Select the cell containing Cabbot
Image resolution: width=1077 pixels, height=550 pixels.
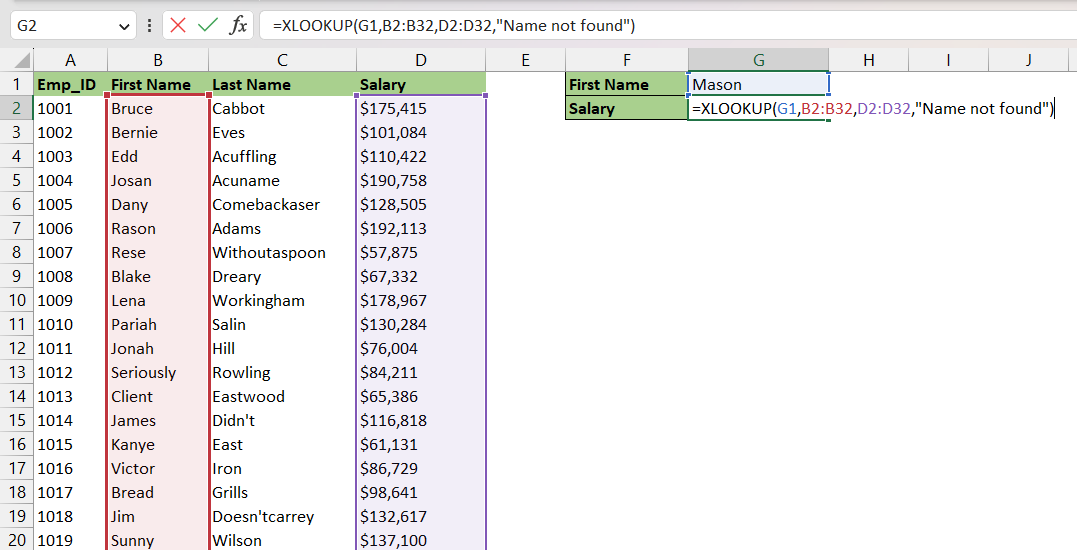[282, 108]
